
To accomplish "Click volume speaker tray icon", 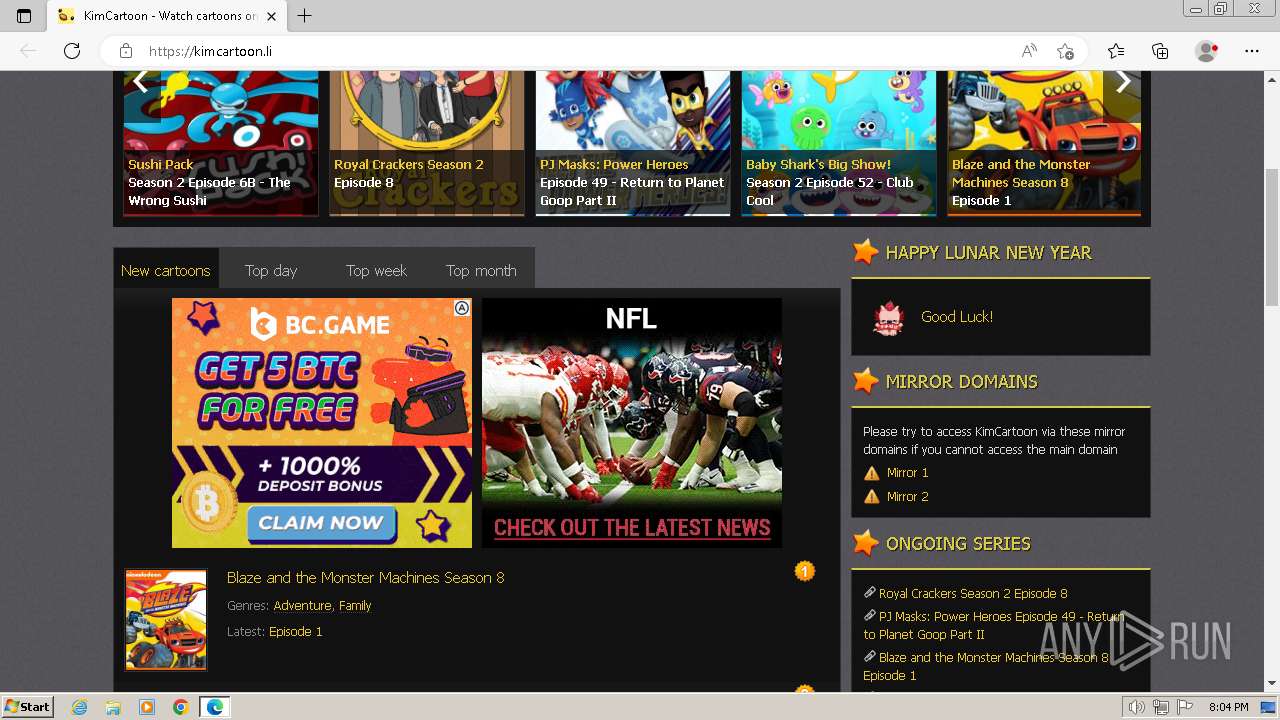I will [x=1136, y=707].
